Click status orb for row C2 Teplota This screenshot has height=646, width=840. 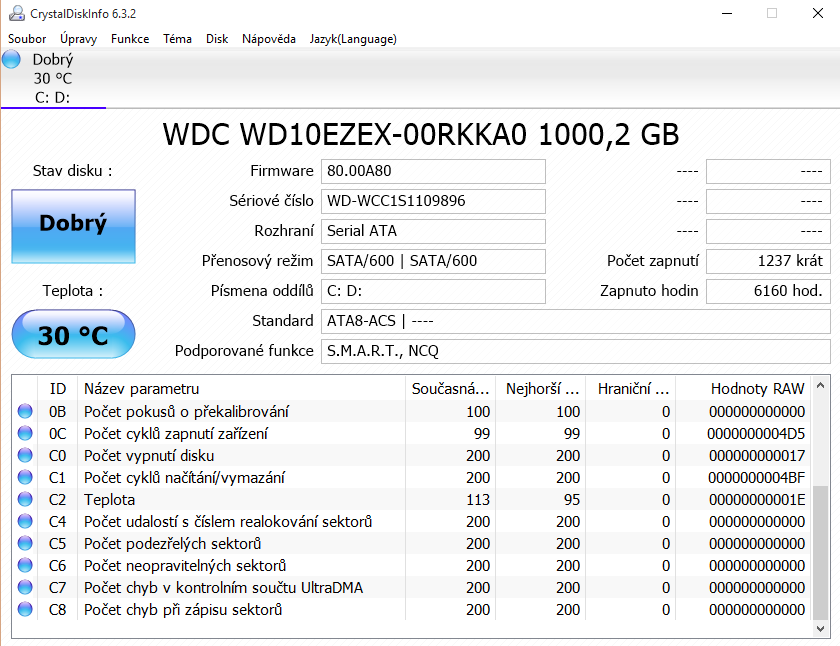[x=25, y=499]
